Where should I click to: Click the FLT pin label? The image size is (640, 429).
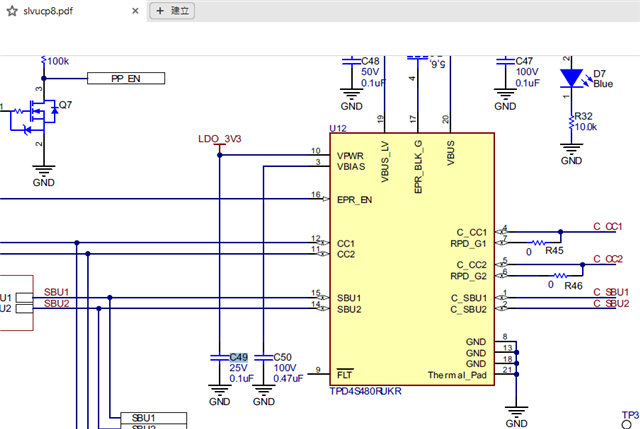tap(344, 374)
